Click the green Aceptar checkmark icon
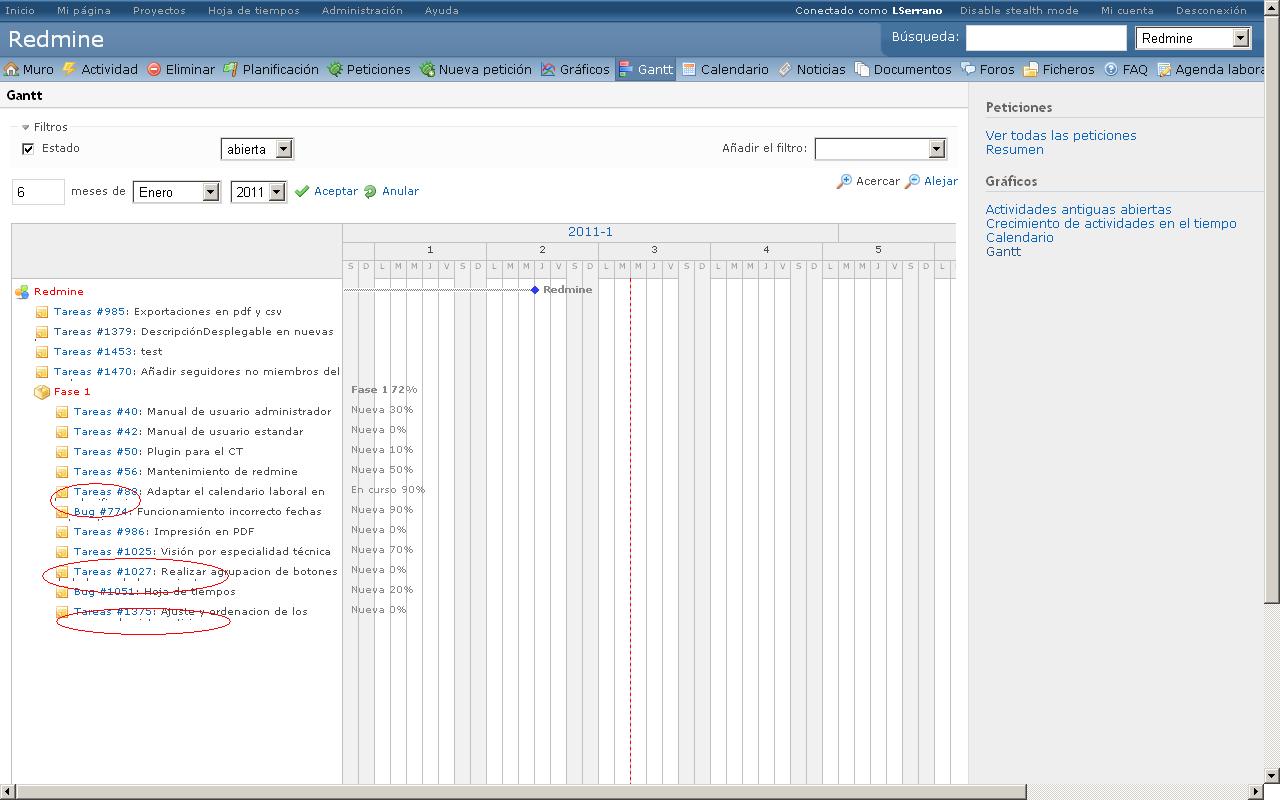The width and height of the screenshot is (1280, 800). 302,191
